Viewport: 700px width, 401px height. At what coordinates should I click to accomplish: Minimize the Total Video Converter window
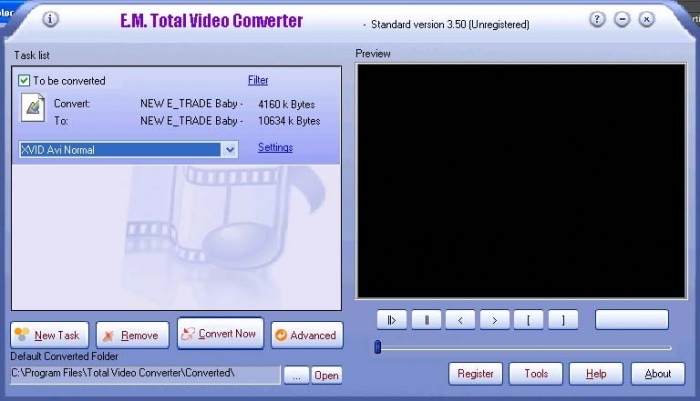pos(622,19)
